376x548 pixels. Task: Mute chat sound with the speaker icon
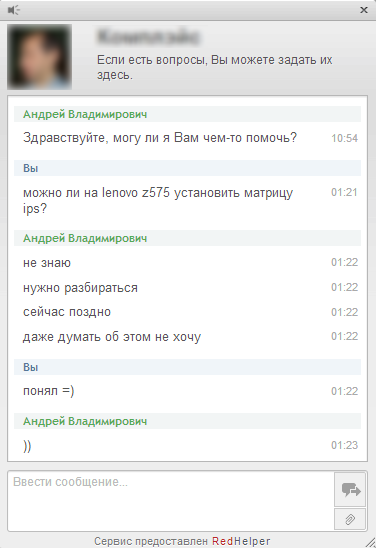14,10
